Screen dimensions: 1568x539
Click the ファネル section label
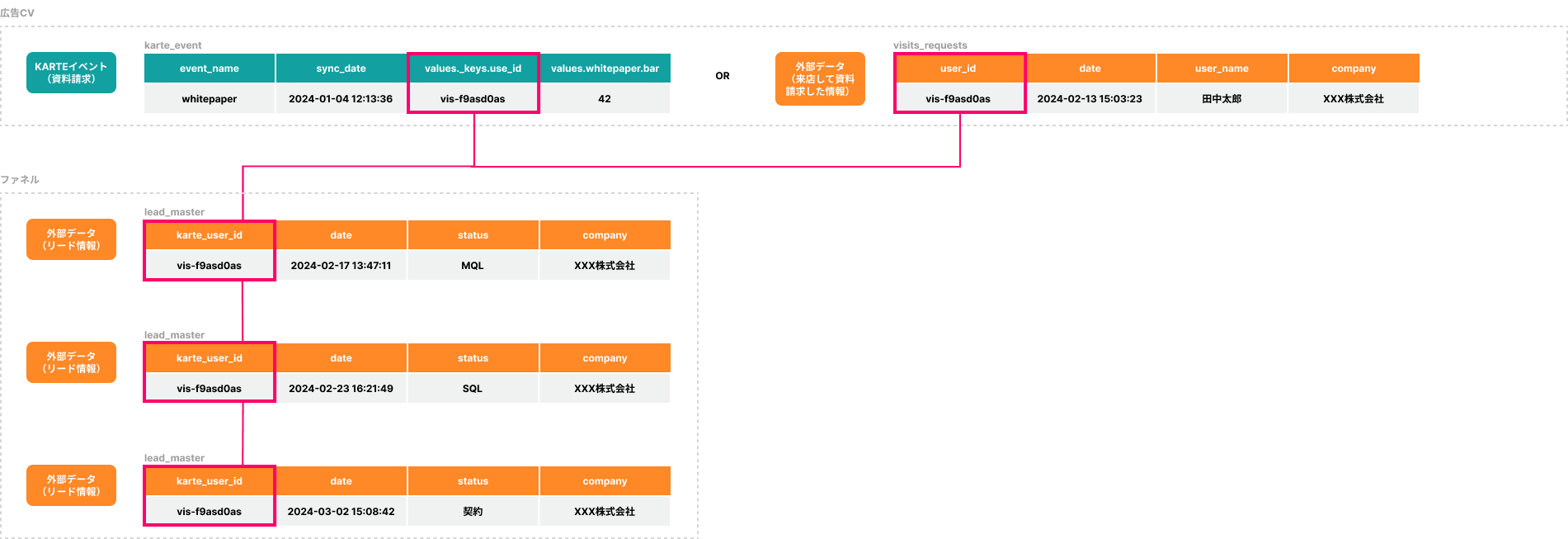point(20,179)
